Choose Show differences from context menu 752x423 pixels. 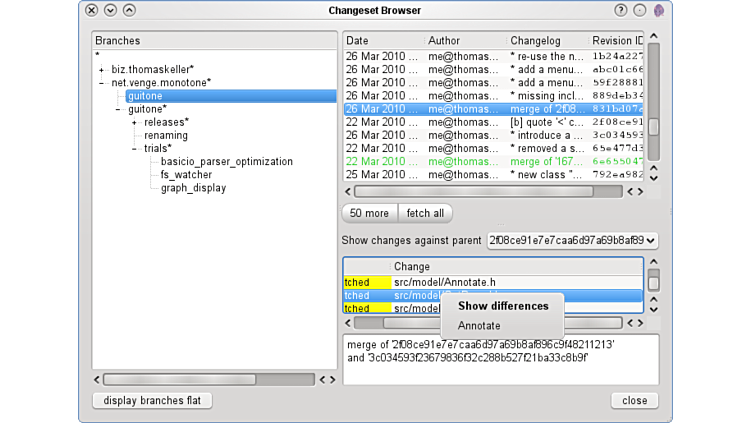[x=503, y=306]
